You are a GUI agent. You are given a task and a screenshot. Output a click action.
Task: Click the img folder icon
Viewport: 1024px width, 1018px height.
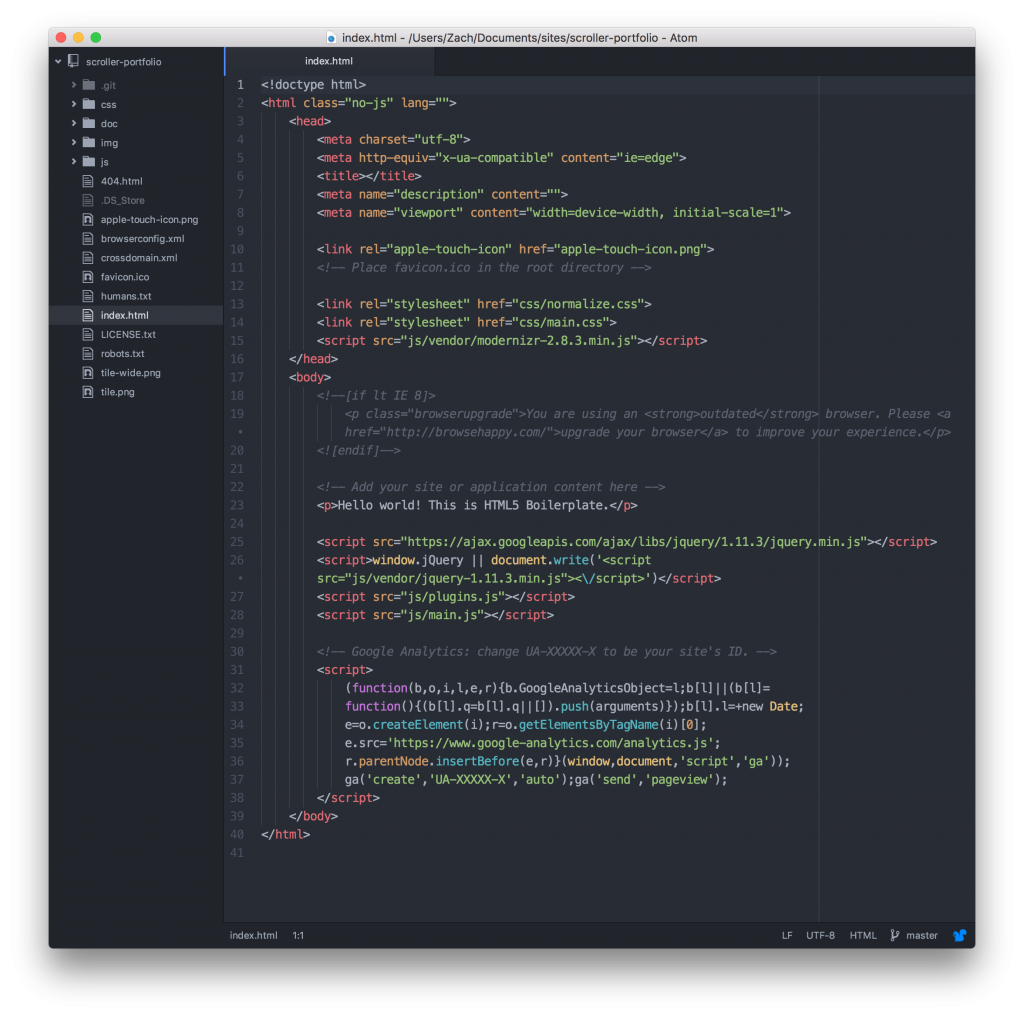coord(89,142)
